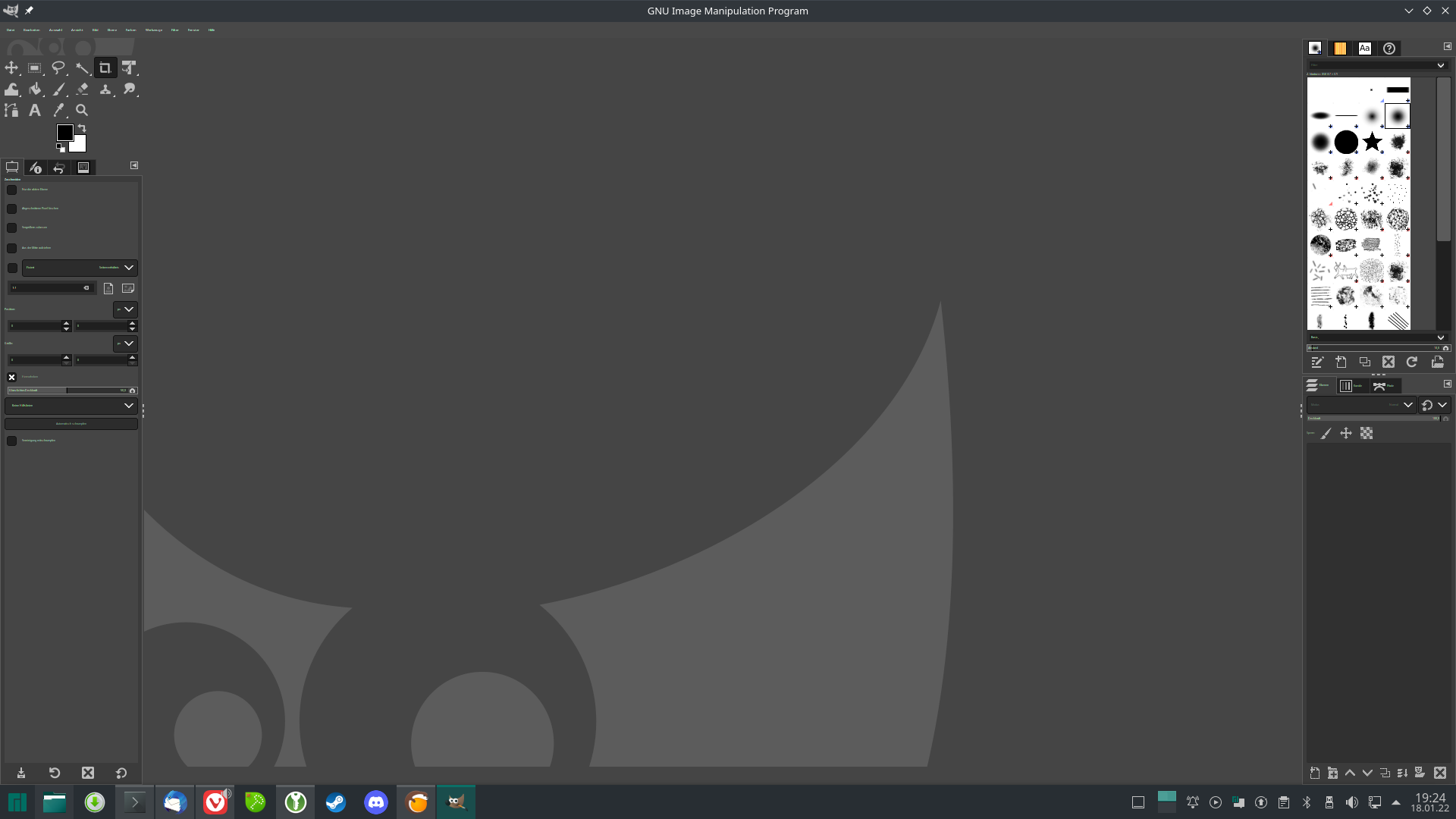
Task: Switch to the Kanäle tab
Action: coord(1351,386)
